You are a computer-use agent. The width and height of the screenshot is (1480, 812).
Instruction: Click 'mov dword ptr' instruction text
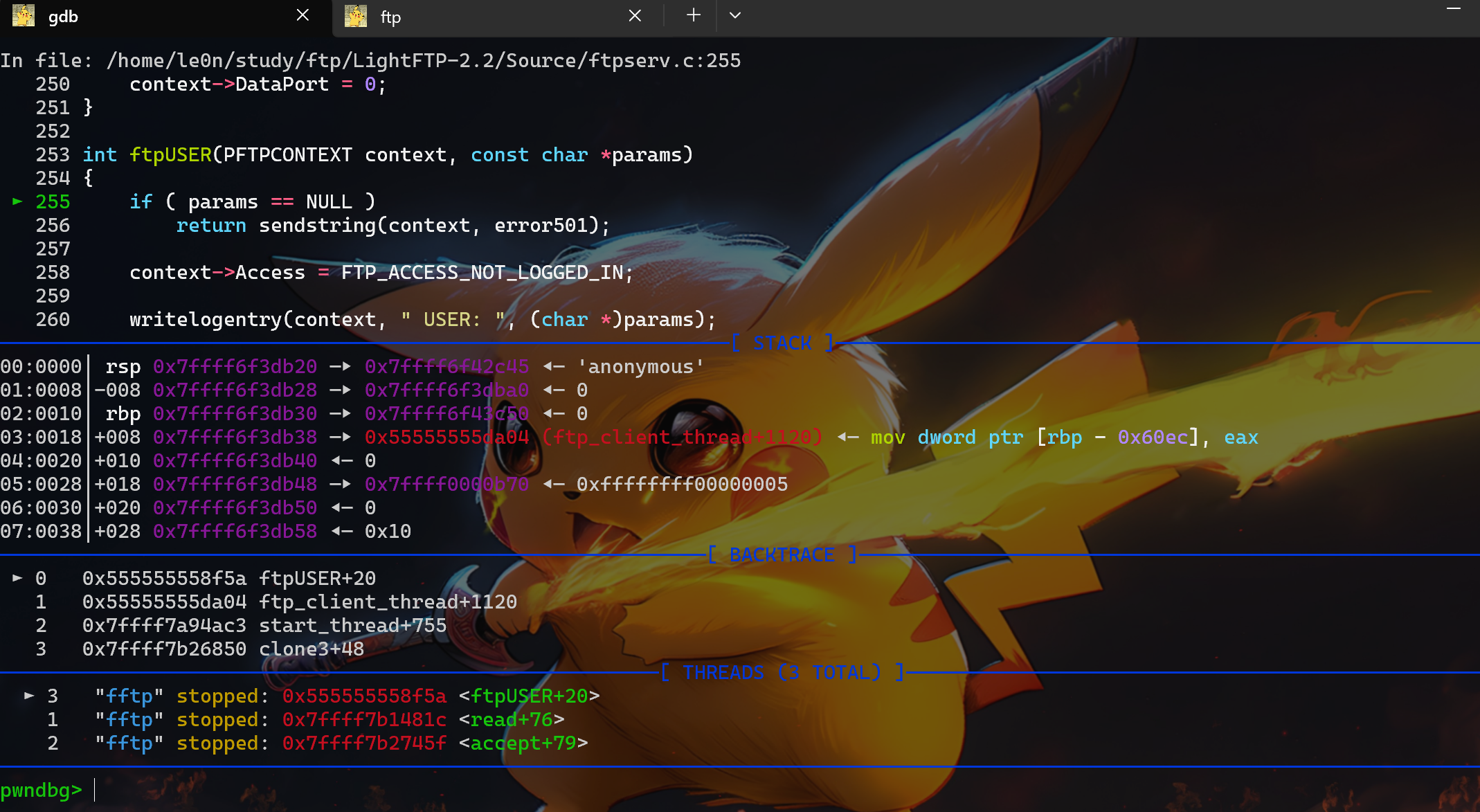[946, 437]
